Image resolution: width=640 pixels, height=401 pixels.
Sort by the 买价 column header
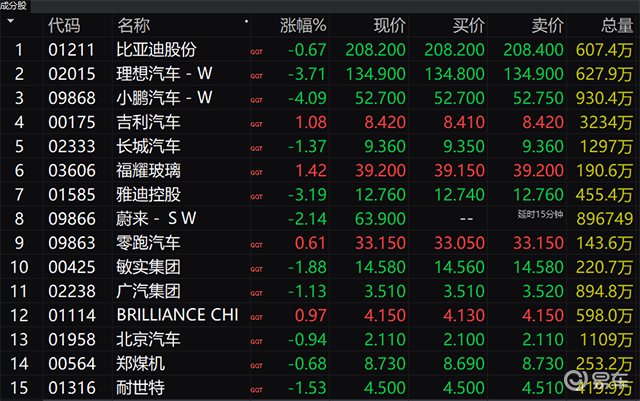coord(468,25)
